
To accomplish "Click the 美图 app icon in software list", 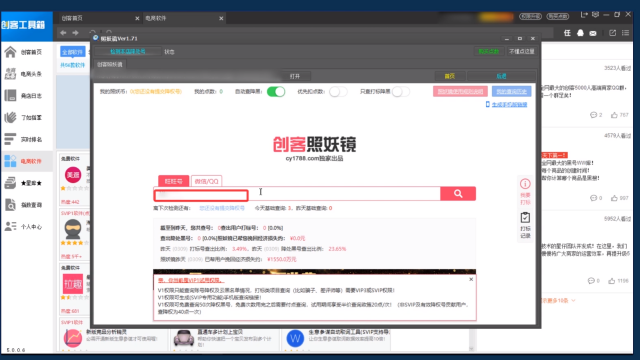I will (x=73, y=175).
